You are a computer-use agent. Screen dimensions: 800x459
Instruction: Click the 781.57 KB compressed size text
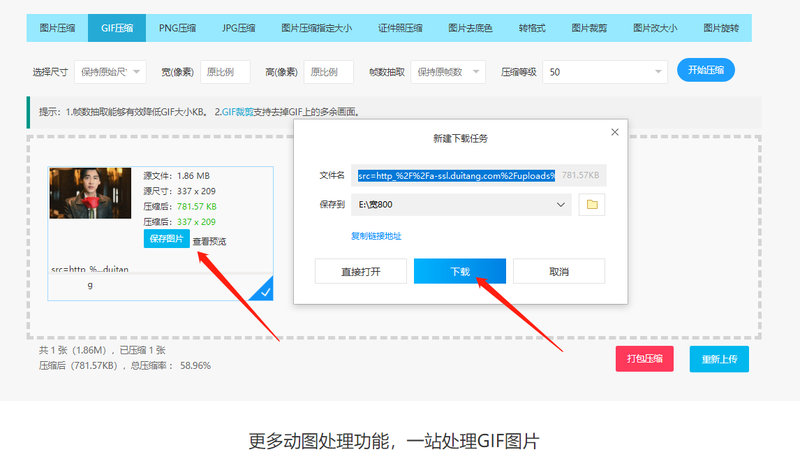click(197, 207)
